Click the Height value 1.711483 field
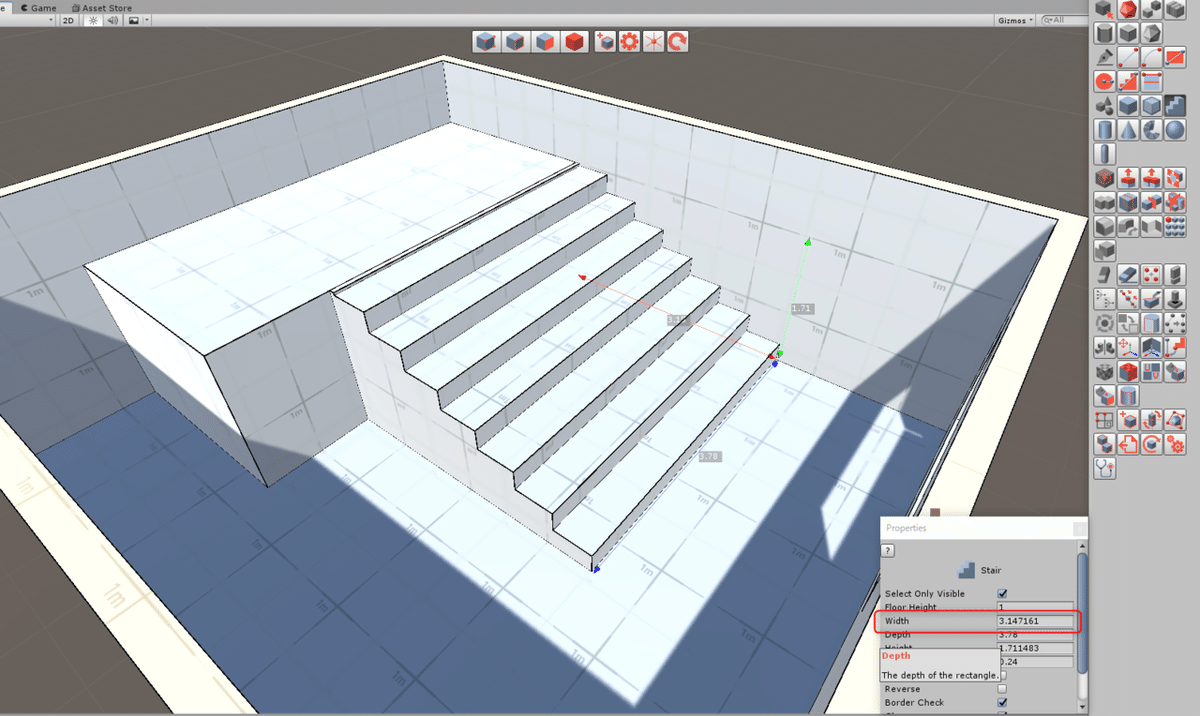Image resolution: width=1200 pixels, height=716 pixels. coord(1035,648)
